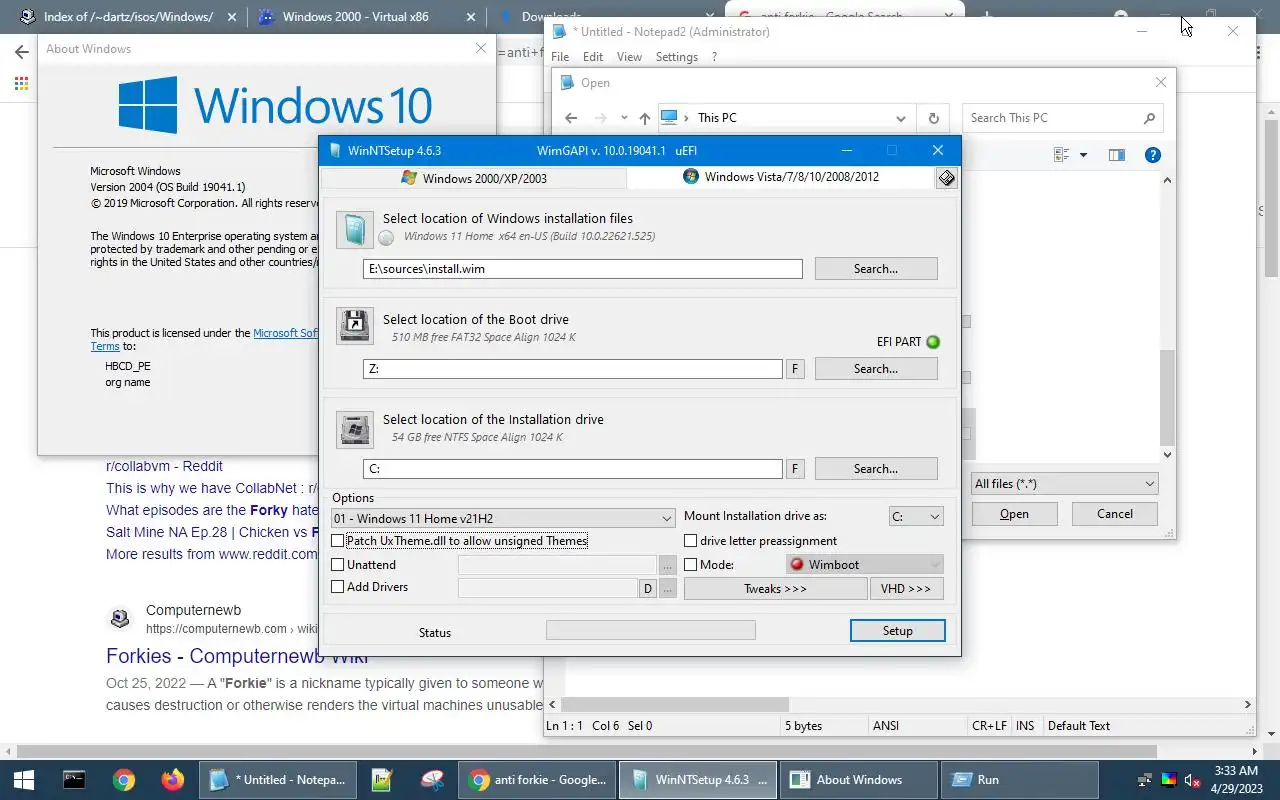
Task: Launch Command Prompt from the taskbar
Action: click(x=74, y=780)
